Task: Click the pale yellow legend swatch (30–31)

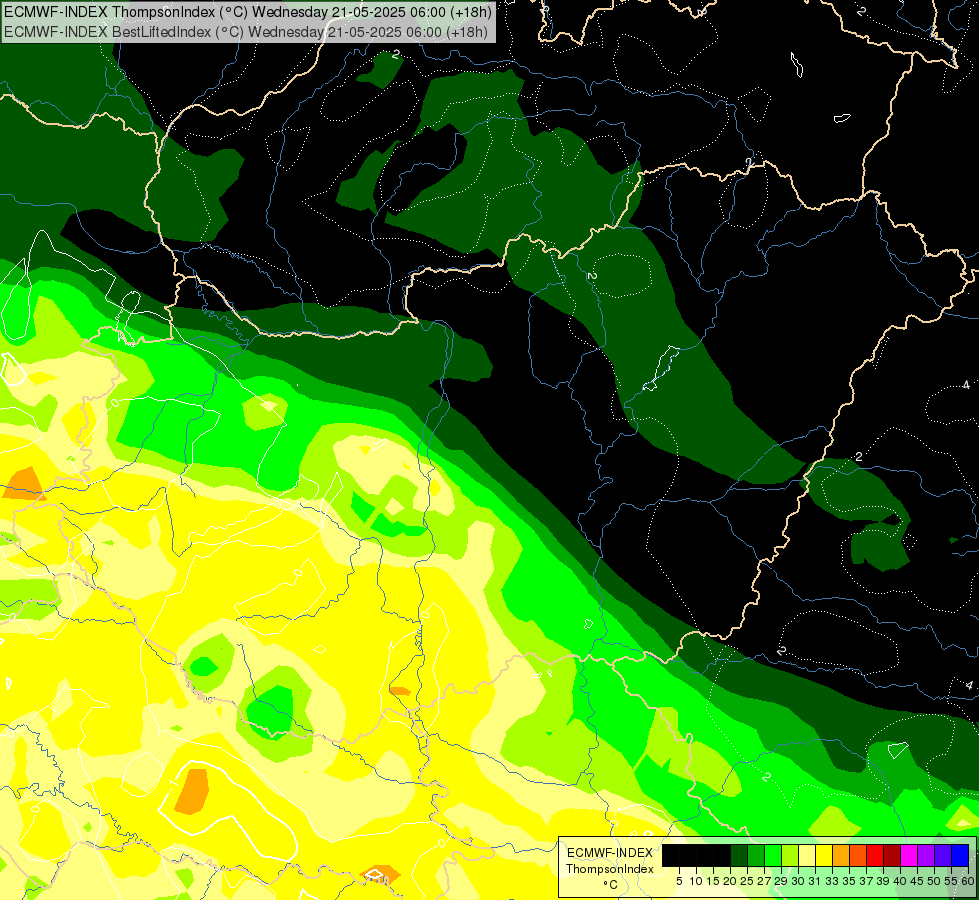Action: point(807,855)
